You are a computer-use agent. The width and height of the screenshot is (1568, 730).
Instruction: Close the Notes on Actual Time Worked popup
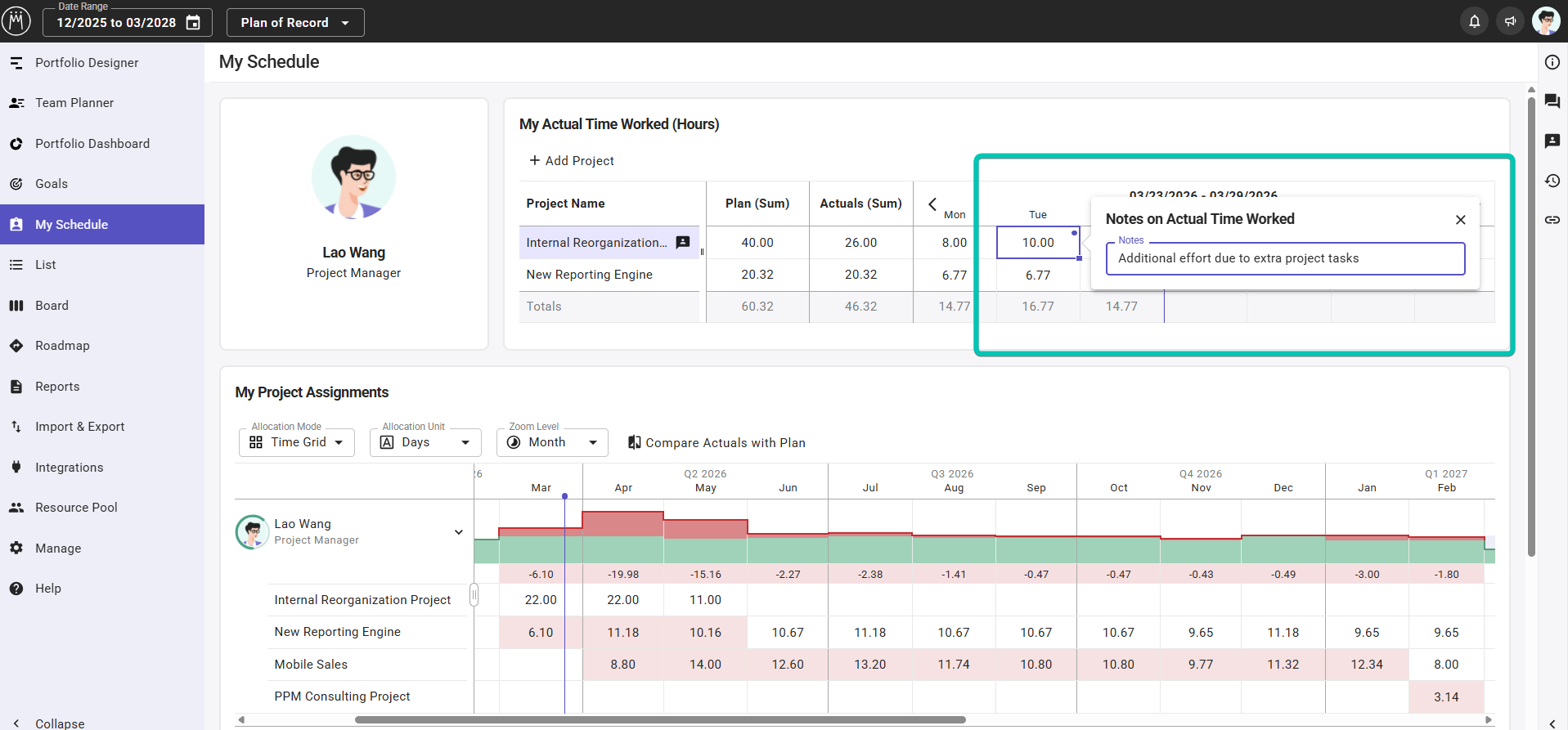(x=1460, y=220)
